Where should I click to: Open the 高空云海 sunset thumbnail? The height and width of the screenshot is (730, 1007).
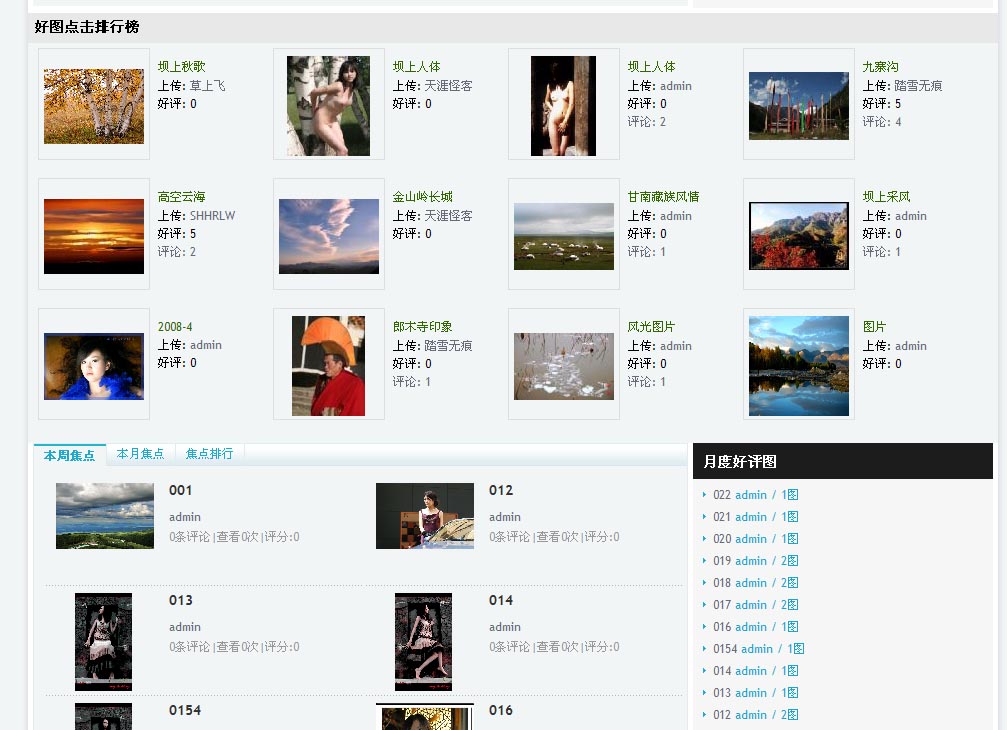click(94, 236)
